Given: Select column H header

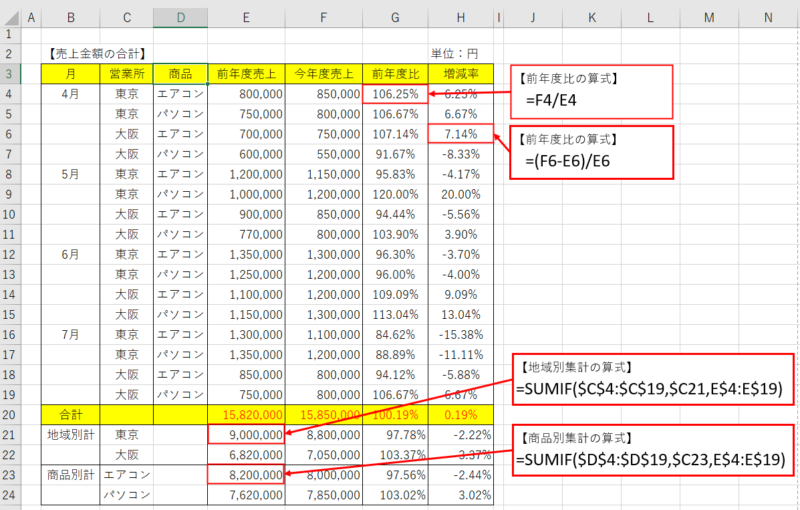Looking at the screenshot, I should pyautogui.click(x=461, y=18).
